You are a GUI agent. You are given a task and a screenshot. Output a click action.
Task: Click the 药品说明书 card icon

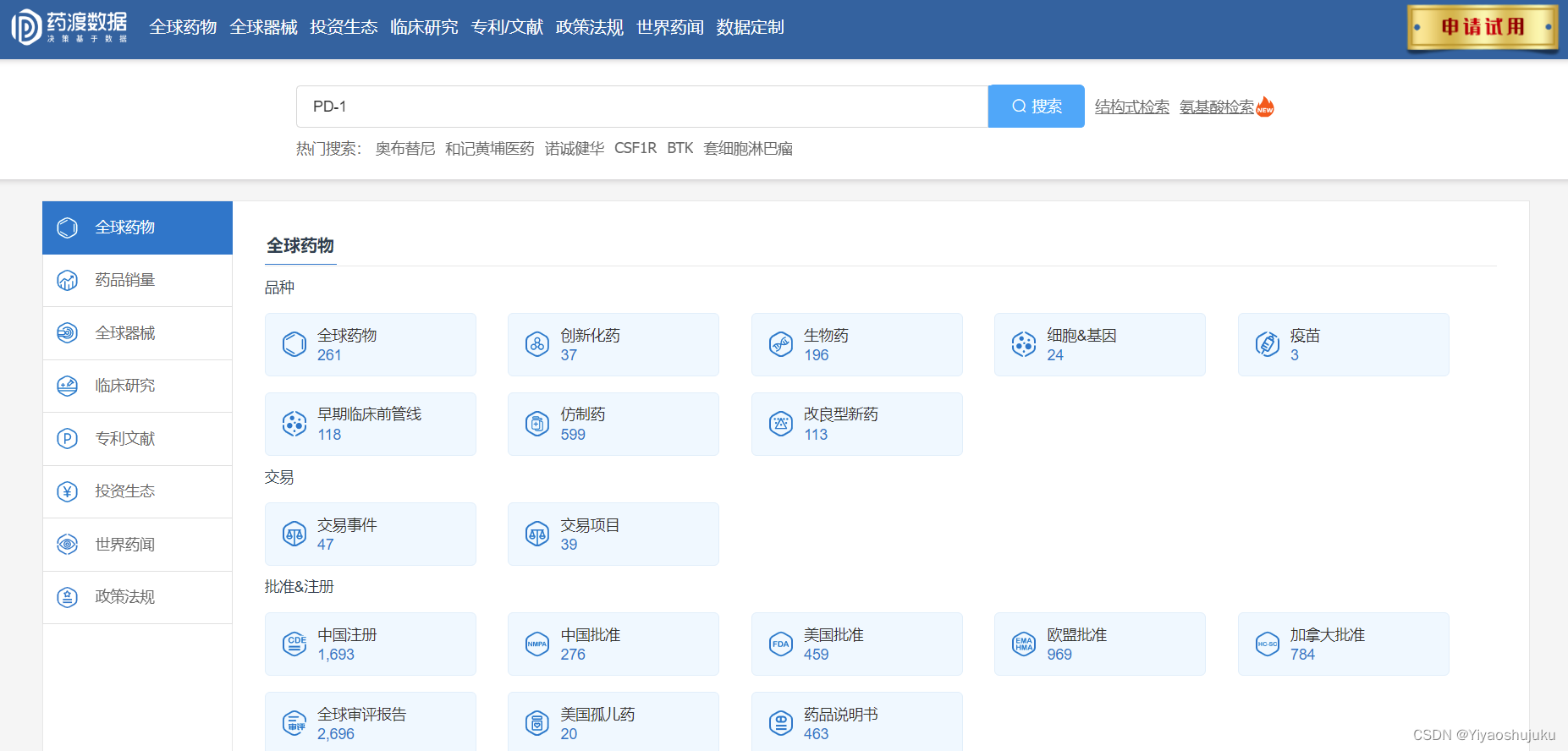[781, 723]
